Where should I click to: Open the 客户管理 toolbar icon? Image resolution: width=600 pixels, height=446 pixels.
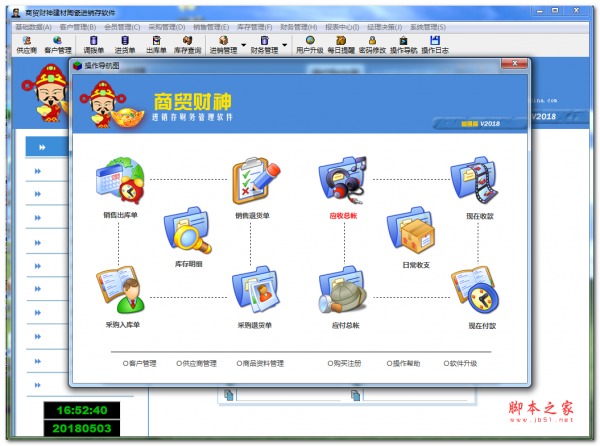pos(58,45)
